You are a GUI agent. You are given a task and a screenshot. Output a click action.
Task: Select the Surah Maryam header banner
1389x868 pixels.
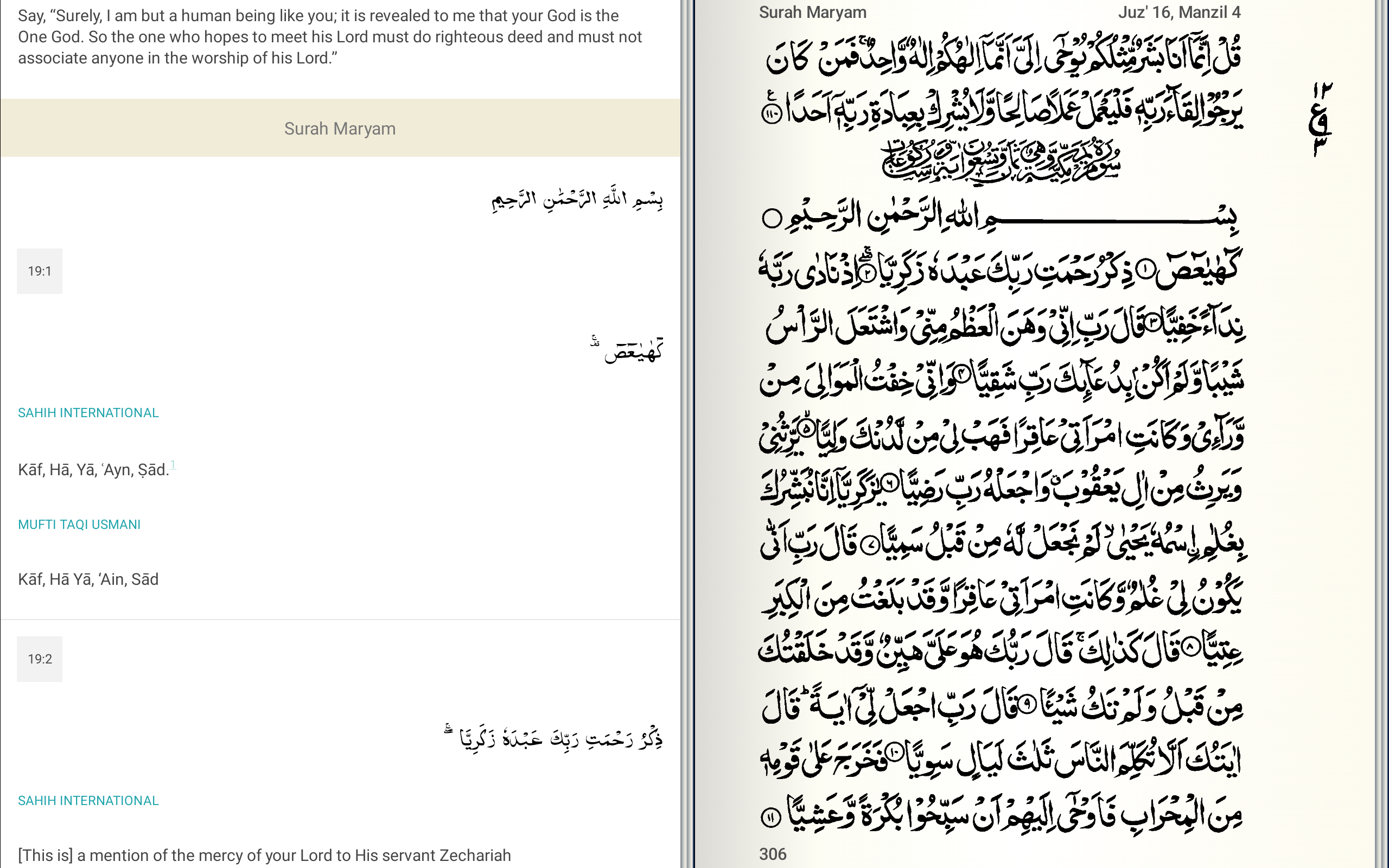coord(340,128)
